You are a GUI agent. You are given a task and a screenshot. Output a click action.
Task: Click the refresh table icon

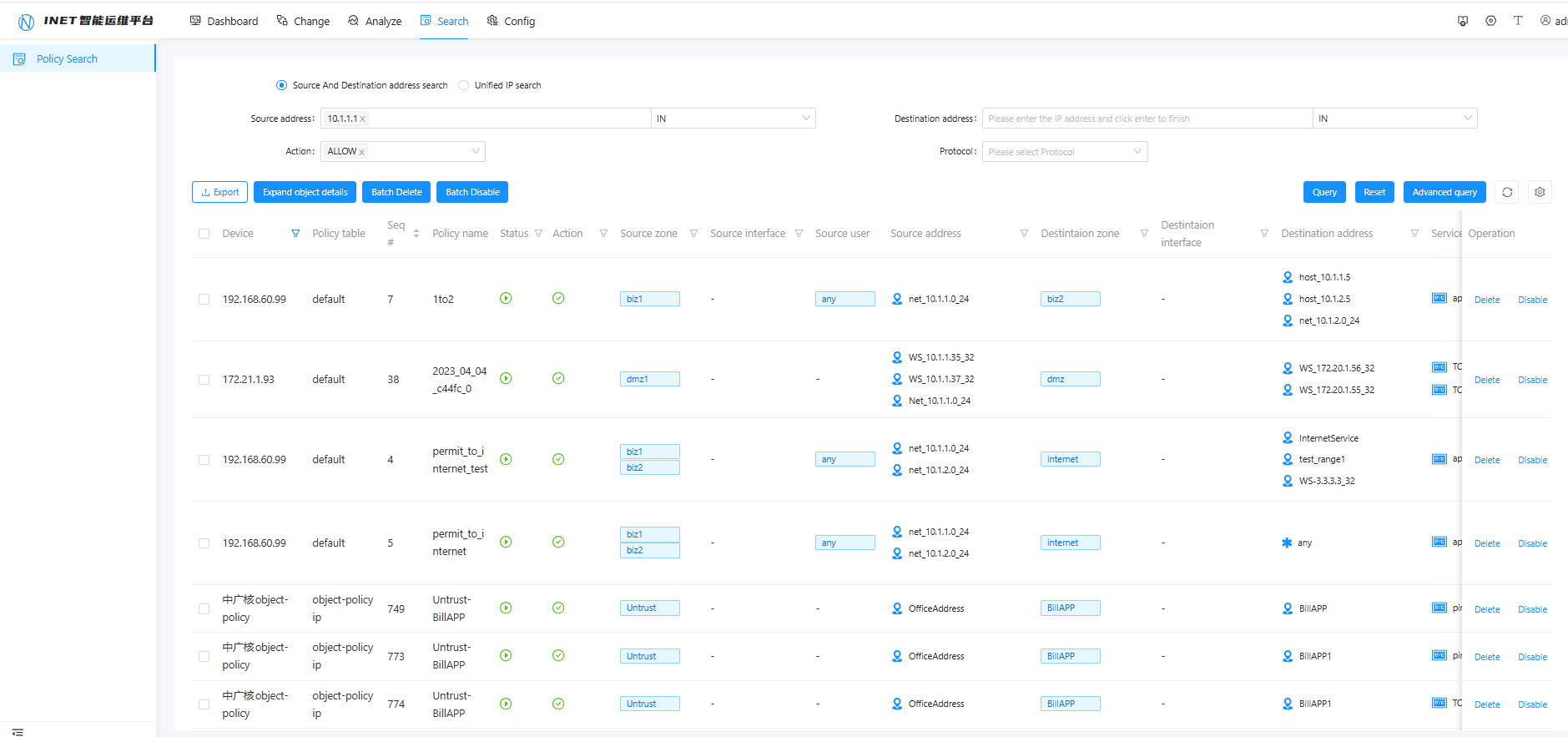(1507, 192)
